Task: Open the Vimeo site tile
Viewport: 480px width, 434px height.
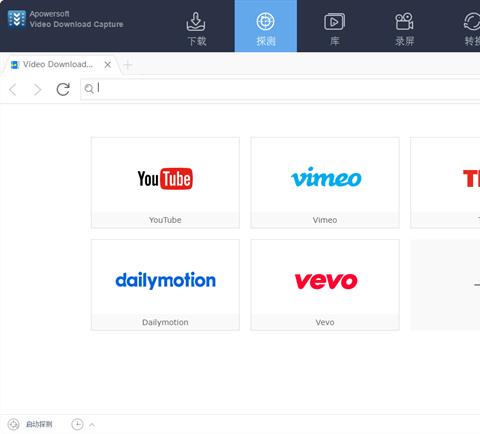Action: pos(325,183)
